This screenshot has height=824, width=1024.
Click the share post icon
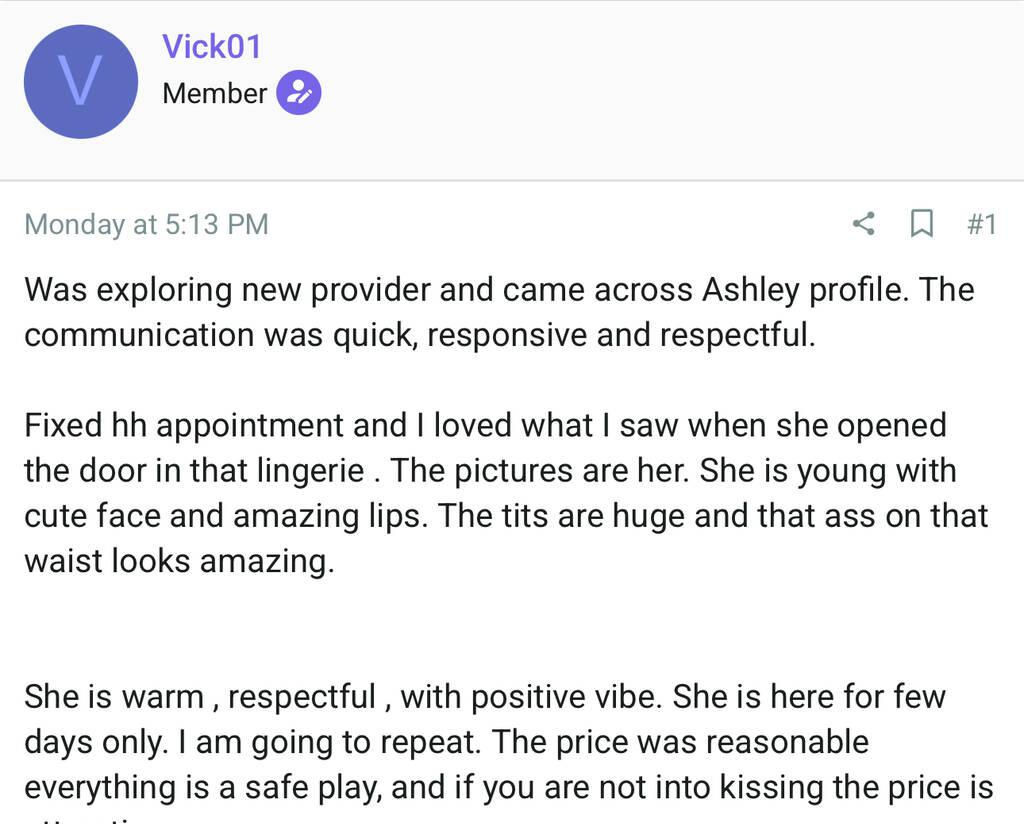click(863, 223)
